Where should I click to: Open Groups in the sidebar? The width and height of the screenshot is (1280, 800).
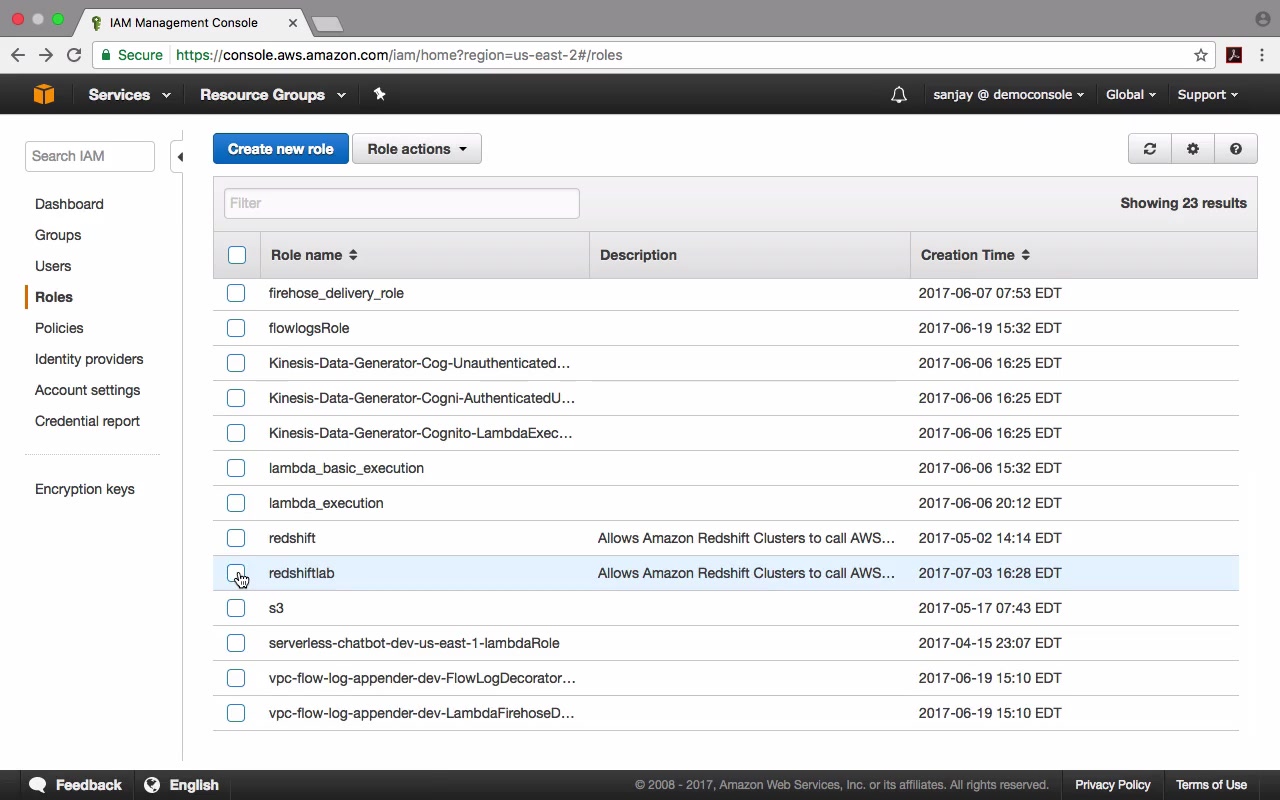click(x=58, y=235)
